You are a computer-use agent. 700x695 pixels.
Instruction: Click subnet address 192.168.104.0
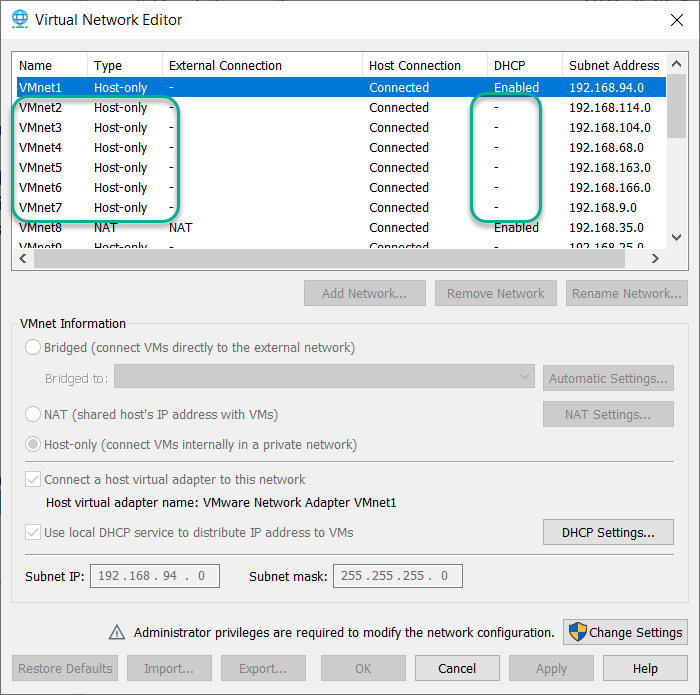[x=610, y=128]
